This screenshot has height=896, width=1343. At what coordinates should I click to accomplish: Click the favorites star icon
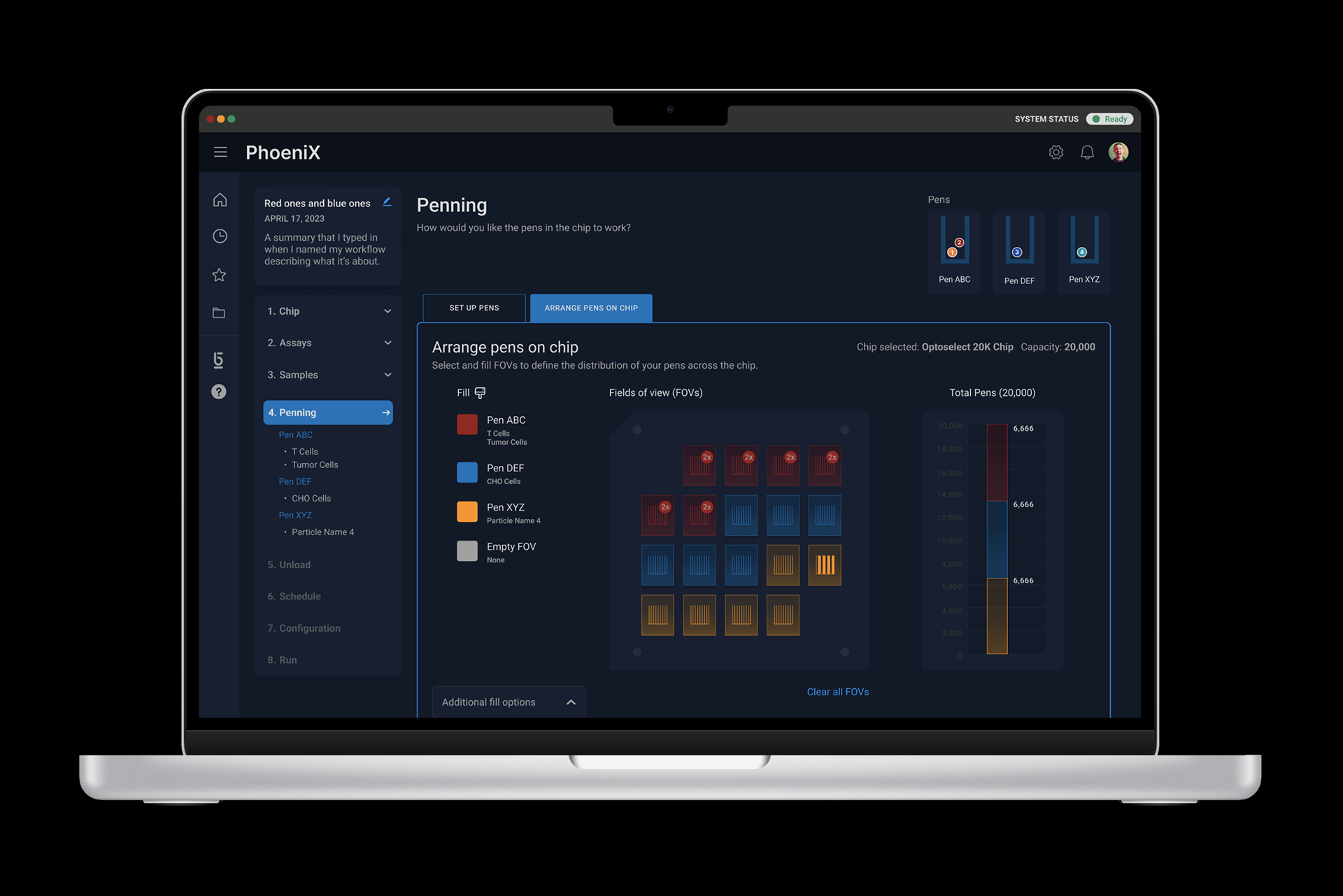click(x=220, y=275)
